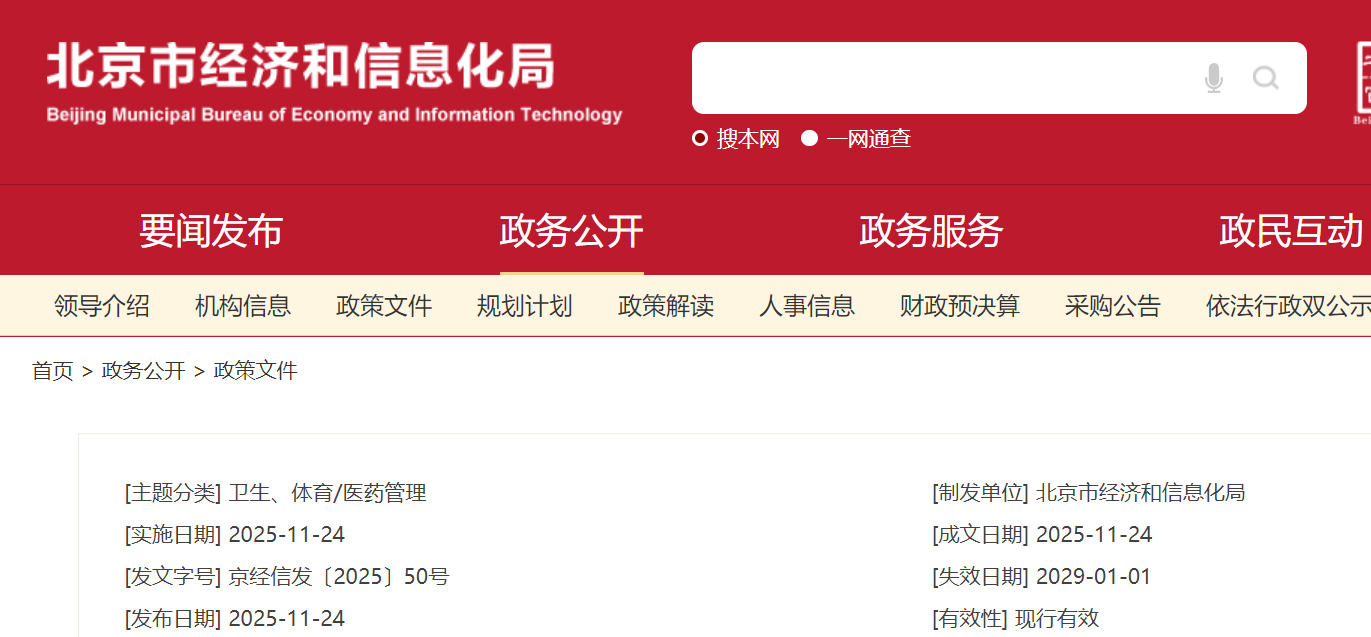Open the 政策文件 subsection
The width and height of the screenshot is (1371, 637).
384,306
